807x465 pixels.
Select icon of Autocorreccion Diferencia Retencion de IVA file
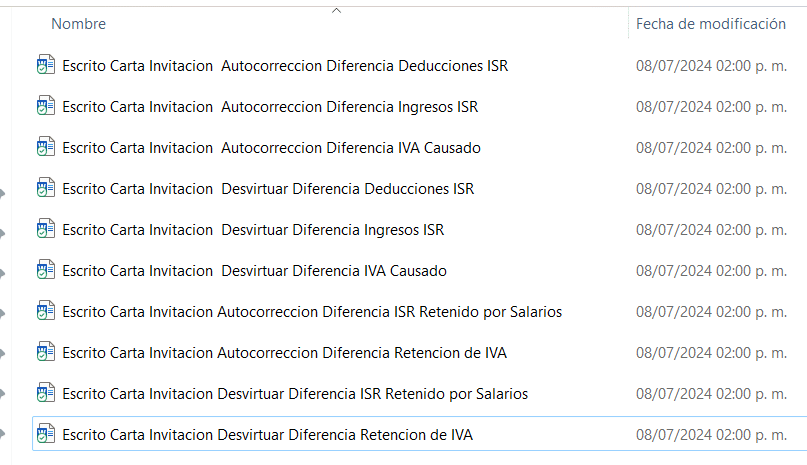[46, 352]
